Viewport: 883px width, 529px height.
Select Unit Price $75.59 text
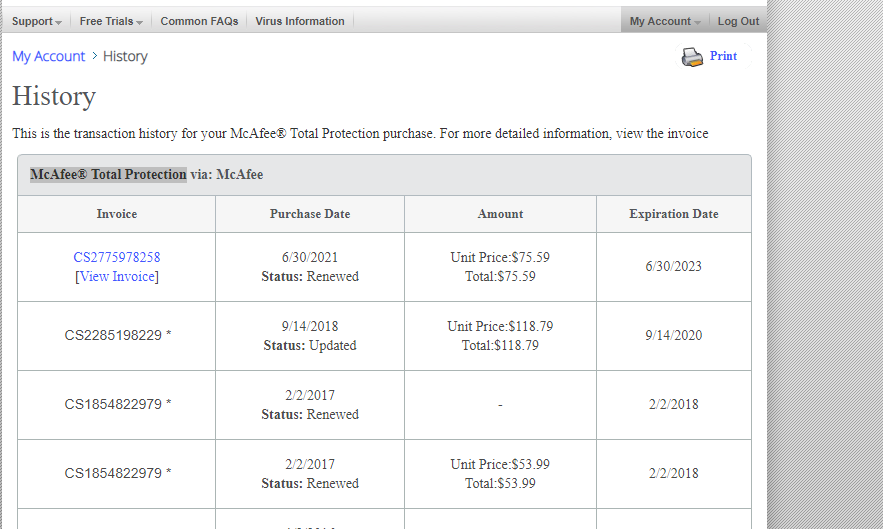pos(500,257)
